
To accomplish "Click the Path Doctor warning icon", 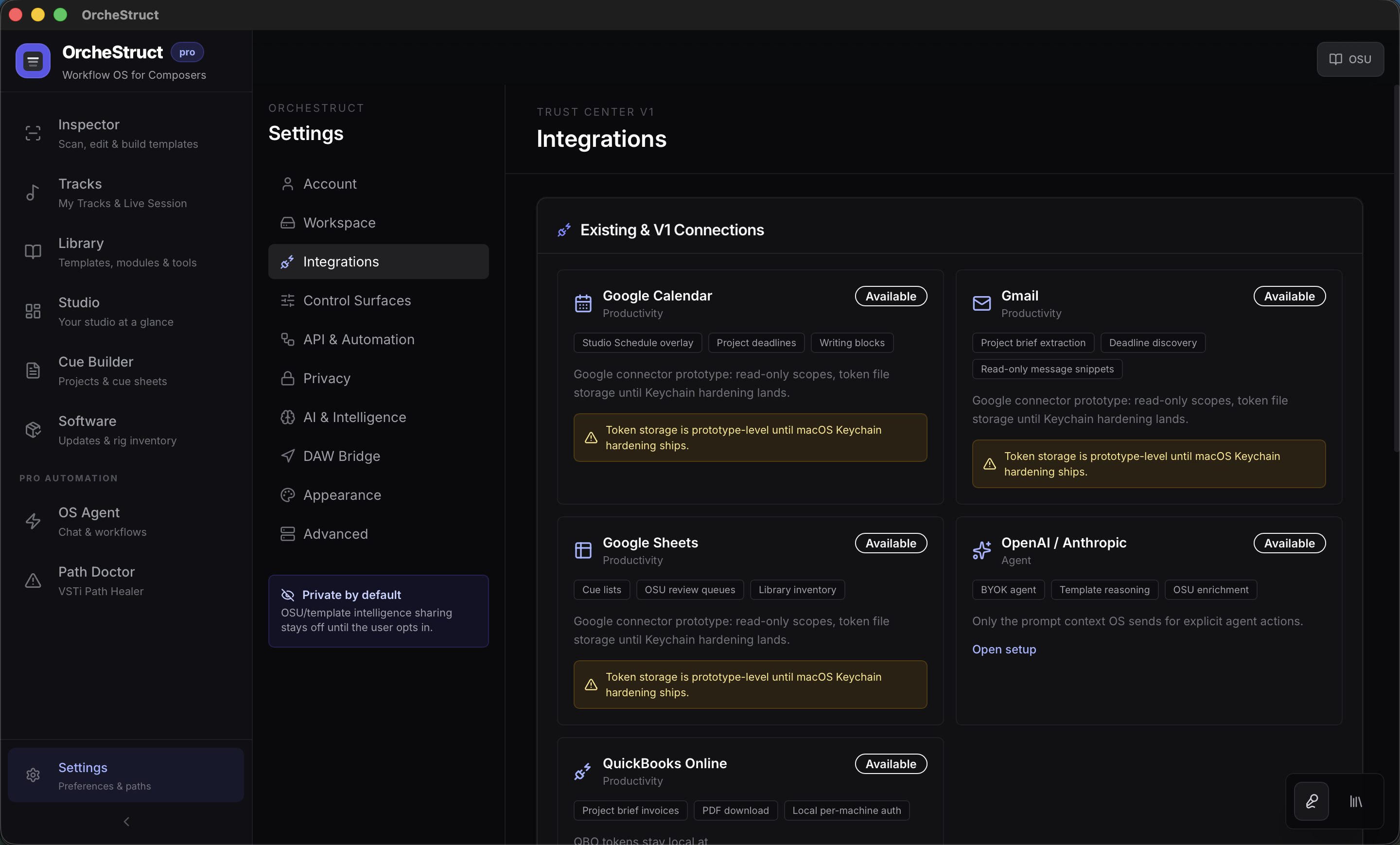I will point(33,581).
